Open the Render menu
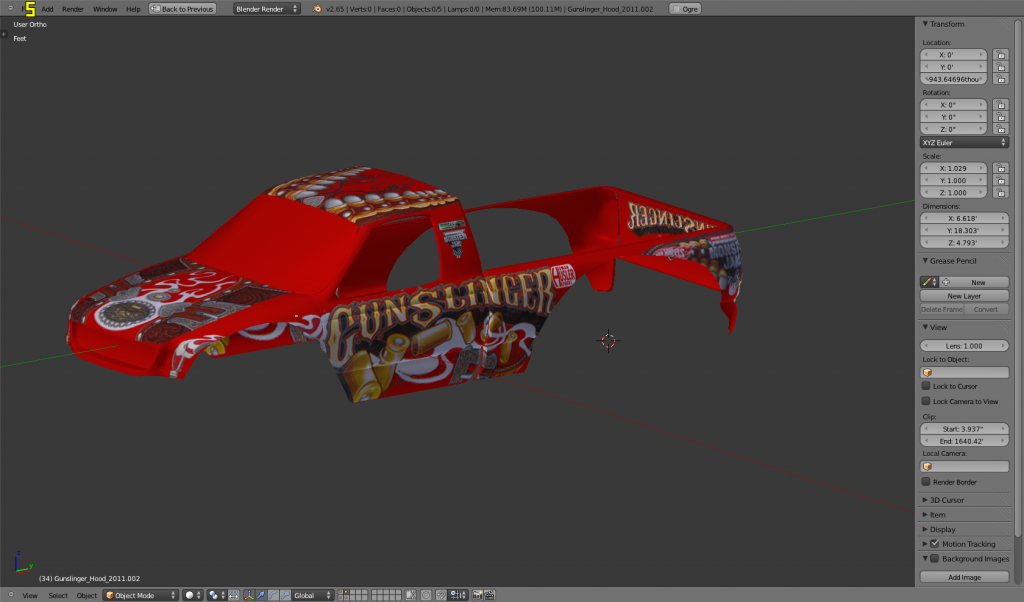 (72, 9)
